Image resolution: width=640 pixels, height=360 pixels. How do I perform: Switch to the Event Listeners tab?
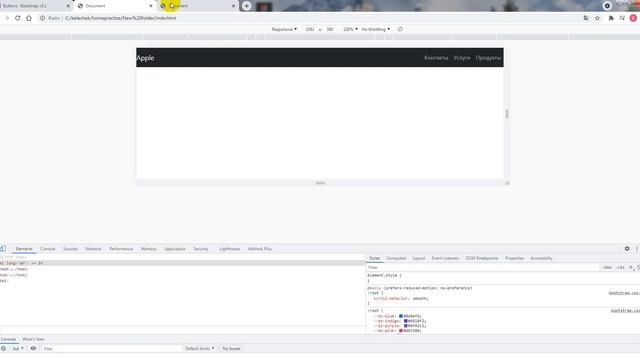pos(445,258)
